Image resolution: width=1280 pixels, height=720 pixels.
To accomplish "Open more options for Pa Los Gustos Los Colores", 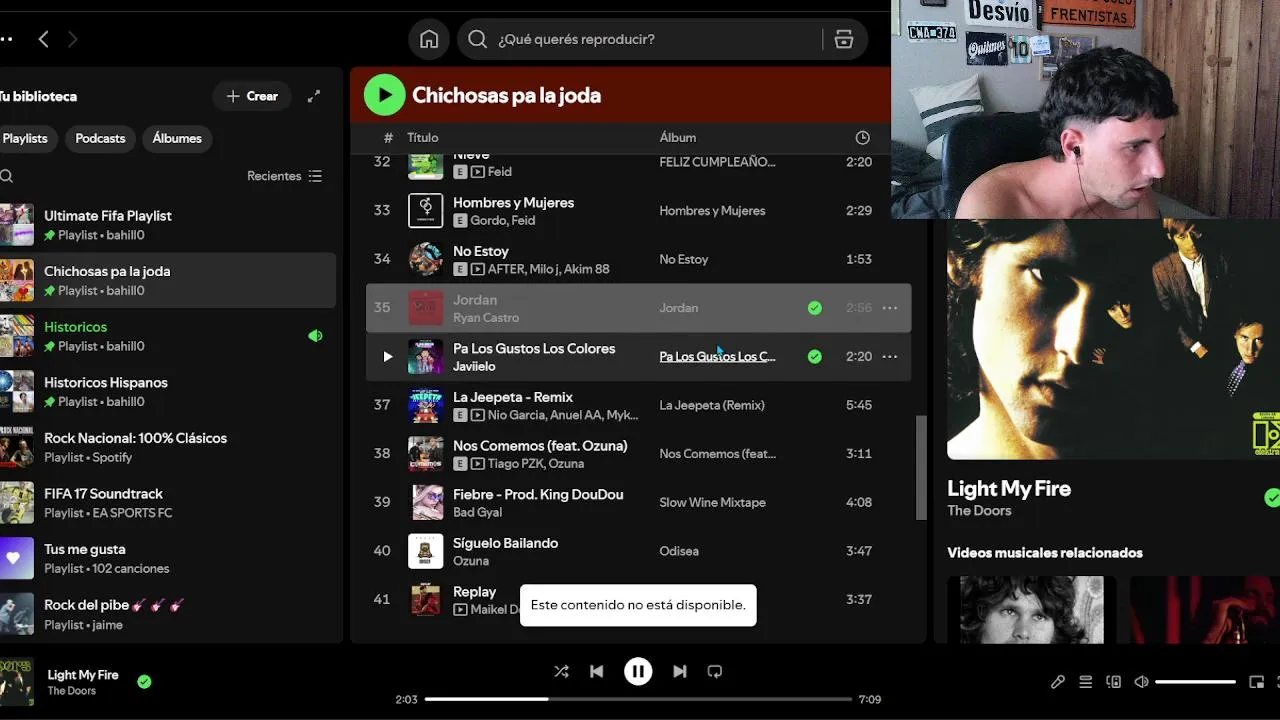I will click(x=889, y=356).
